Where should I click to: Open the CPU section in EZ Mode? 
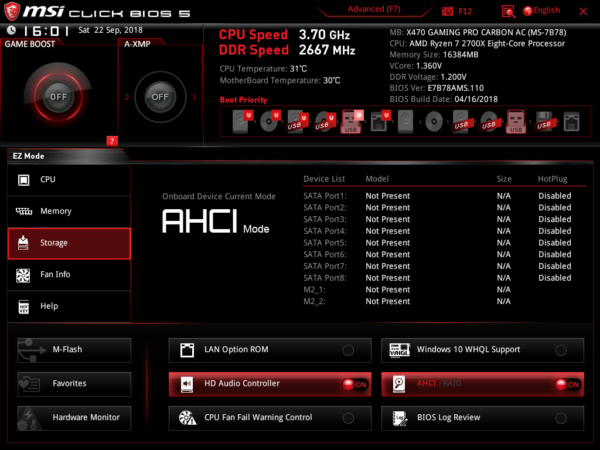(69, 180)
